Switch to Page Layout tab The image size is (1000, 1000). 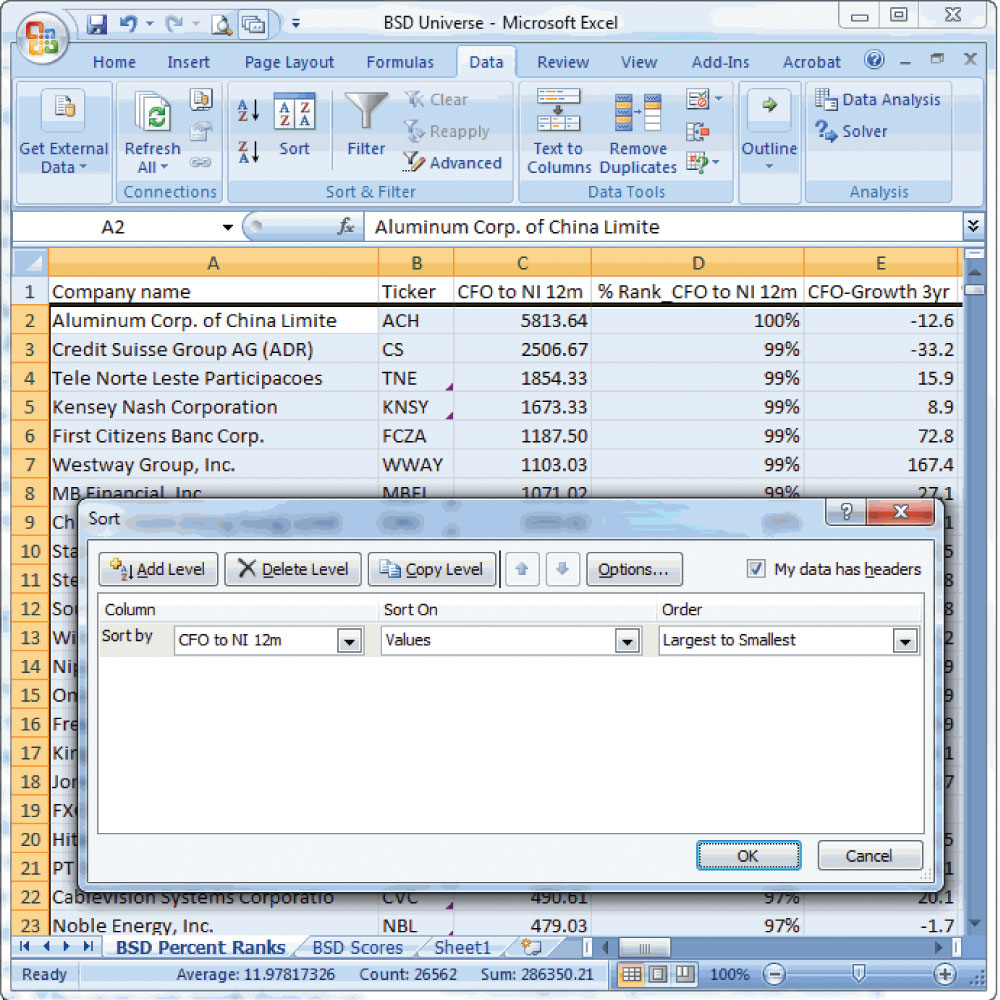tap(289, 62)
